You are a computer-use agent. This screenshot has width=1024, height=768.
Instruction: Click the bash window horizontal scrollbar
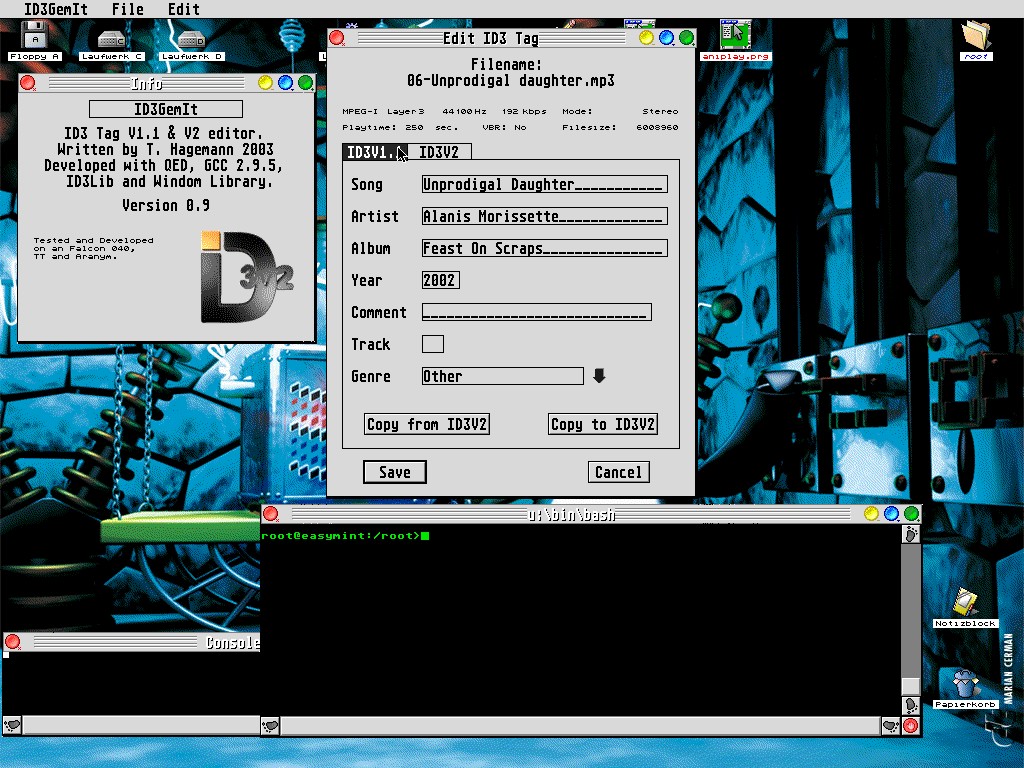pos(581,726)
